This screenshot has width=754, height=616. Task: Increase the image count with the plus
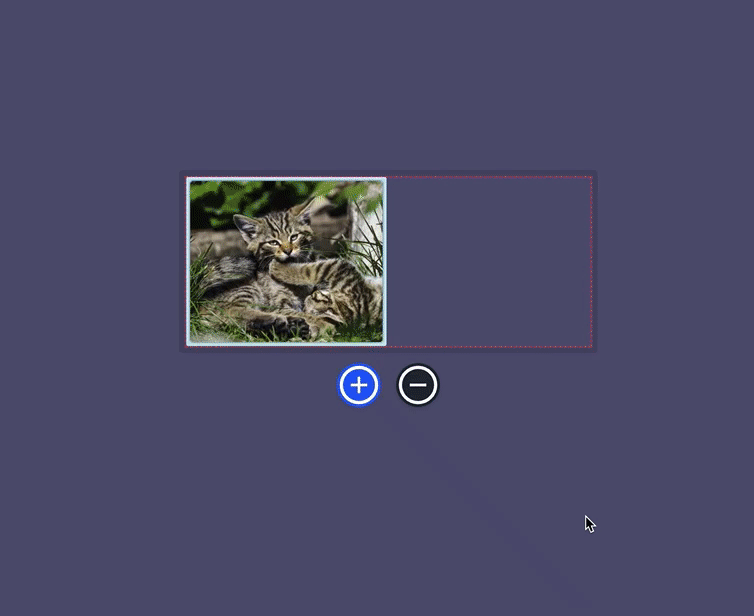(359, 385)
